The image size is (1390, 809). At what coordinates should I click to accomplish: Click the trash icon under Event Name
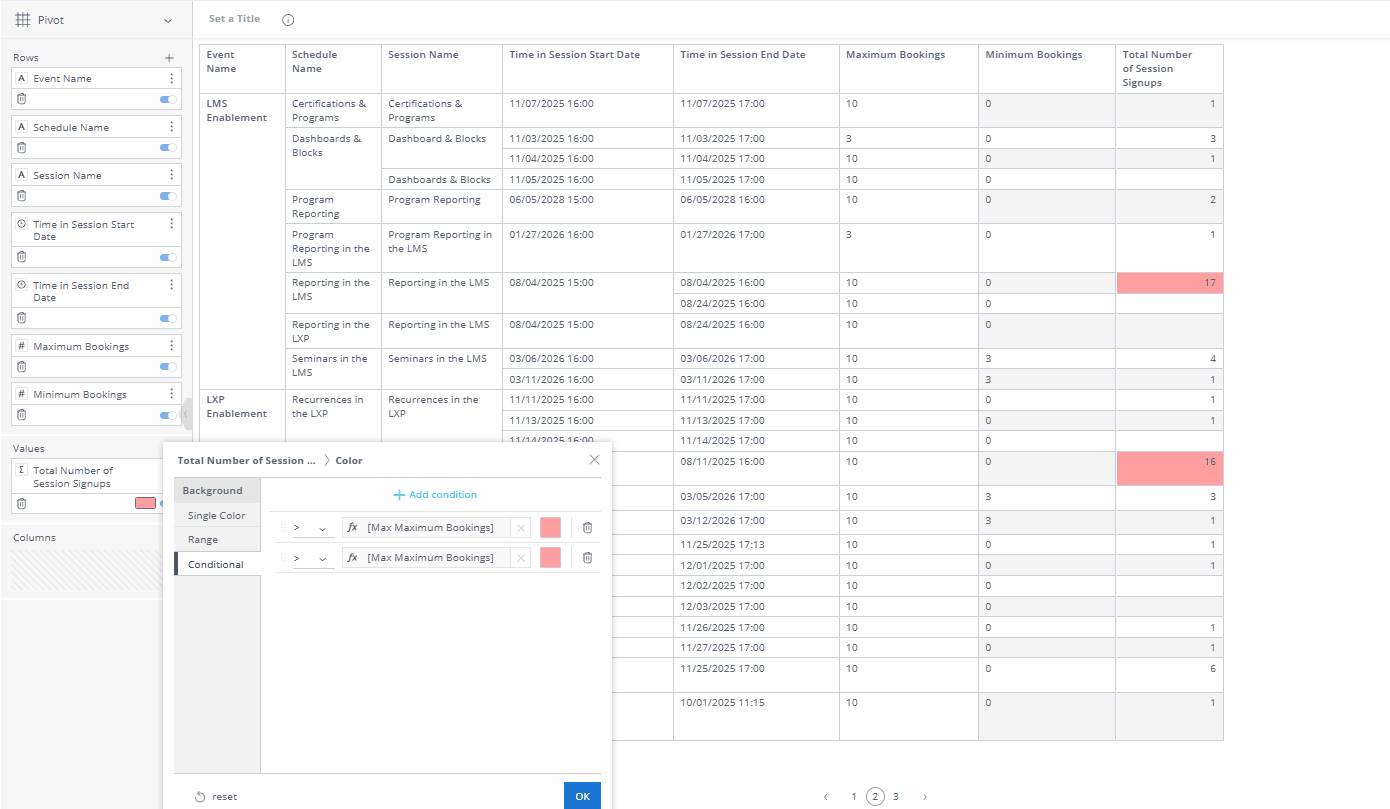[x=22, y=98]
